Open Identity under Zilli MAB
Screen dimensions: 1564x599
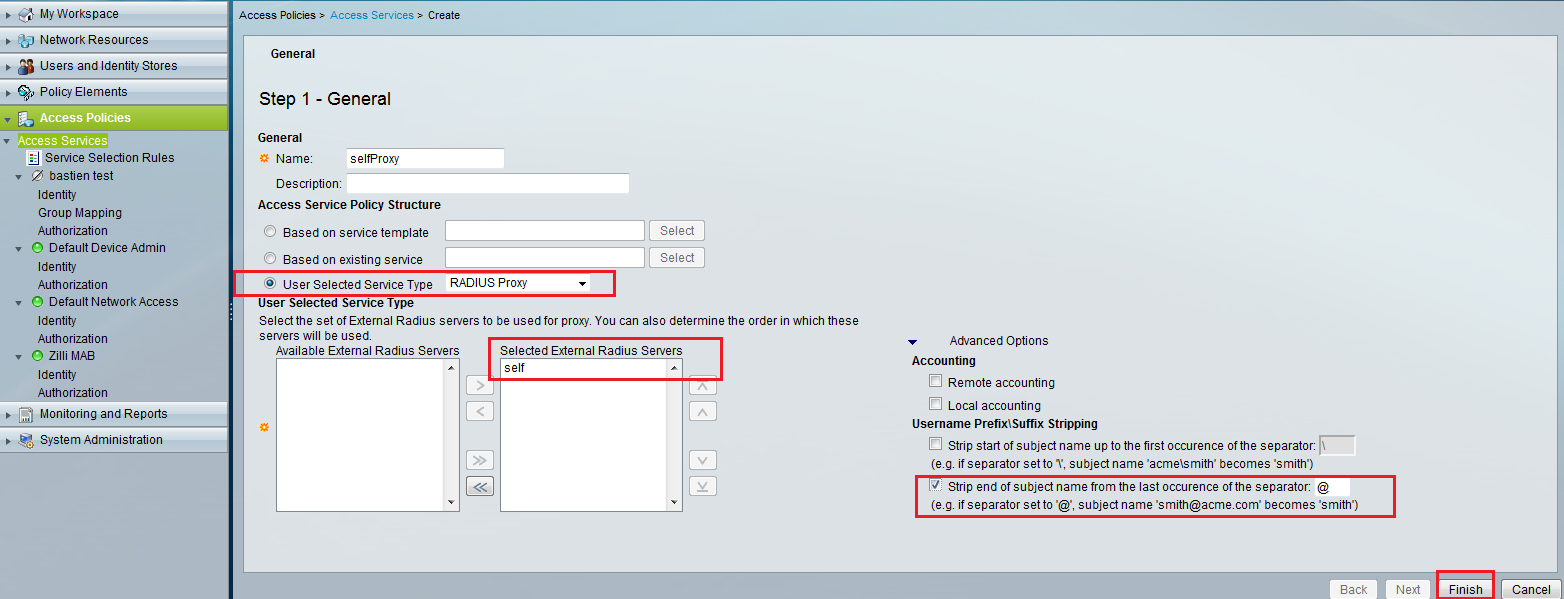pos(57,375)
